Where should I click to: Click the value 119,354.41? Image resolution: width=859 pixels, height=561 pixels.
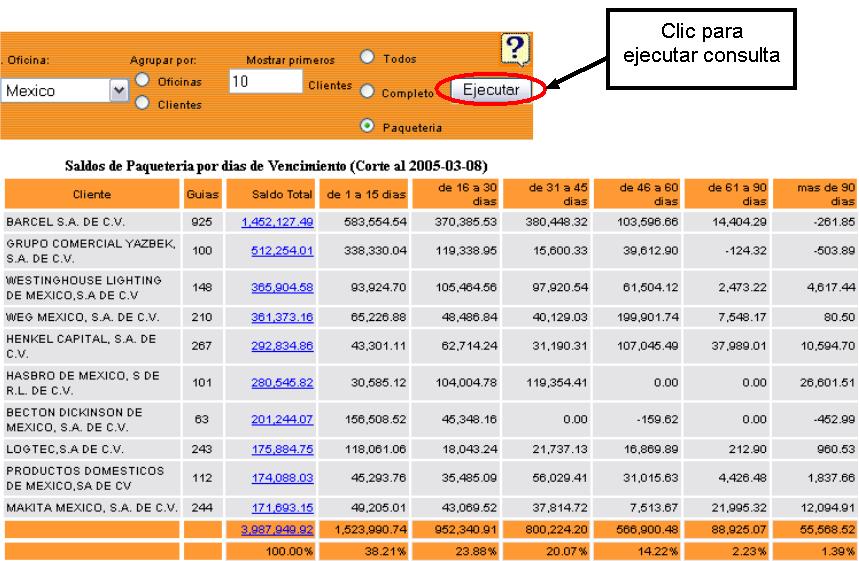557,382
